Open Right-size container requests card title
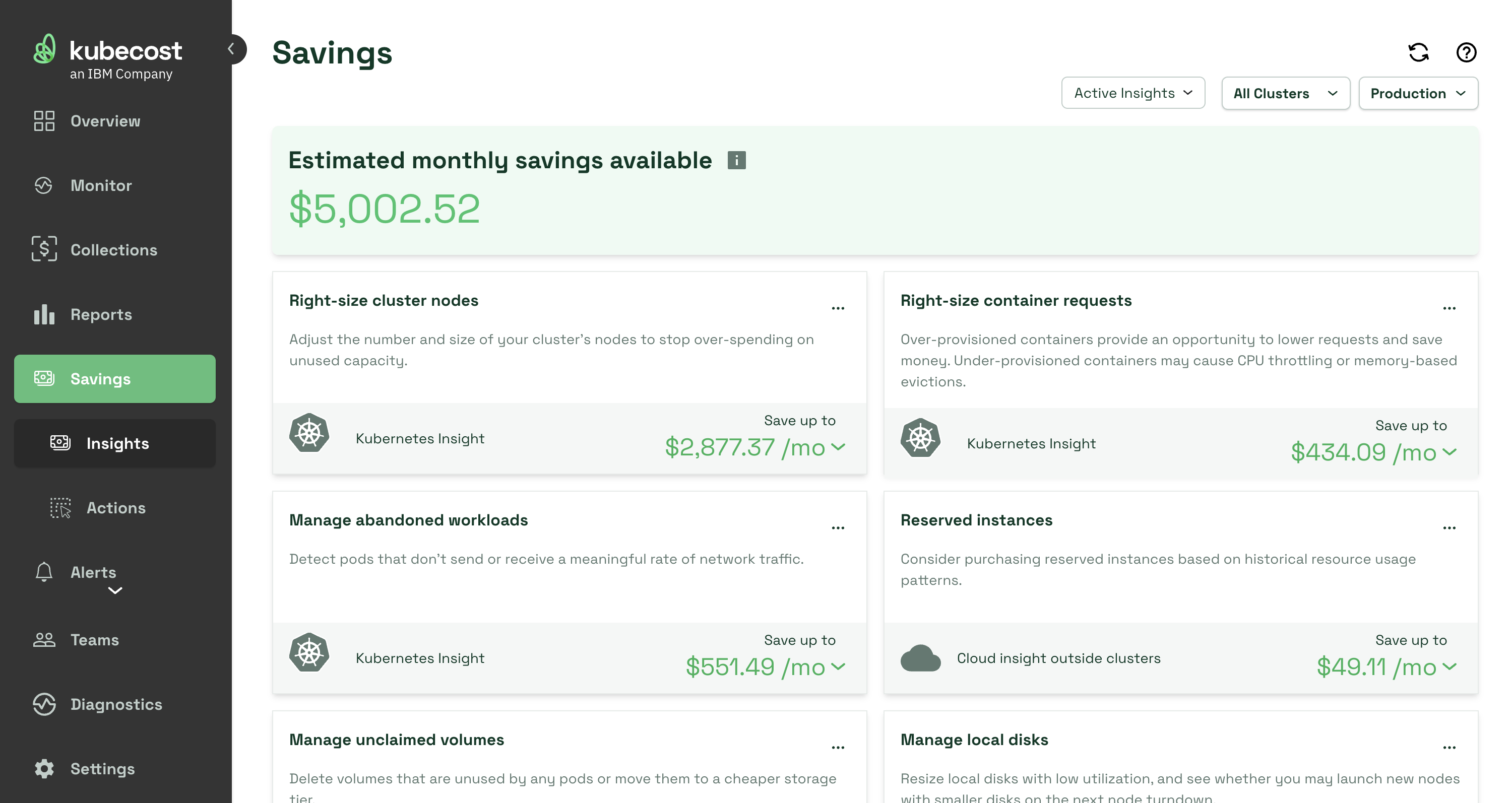This screenshot has width=1512, height=803. click(x=1016, y=300)
